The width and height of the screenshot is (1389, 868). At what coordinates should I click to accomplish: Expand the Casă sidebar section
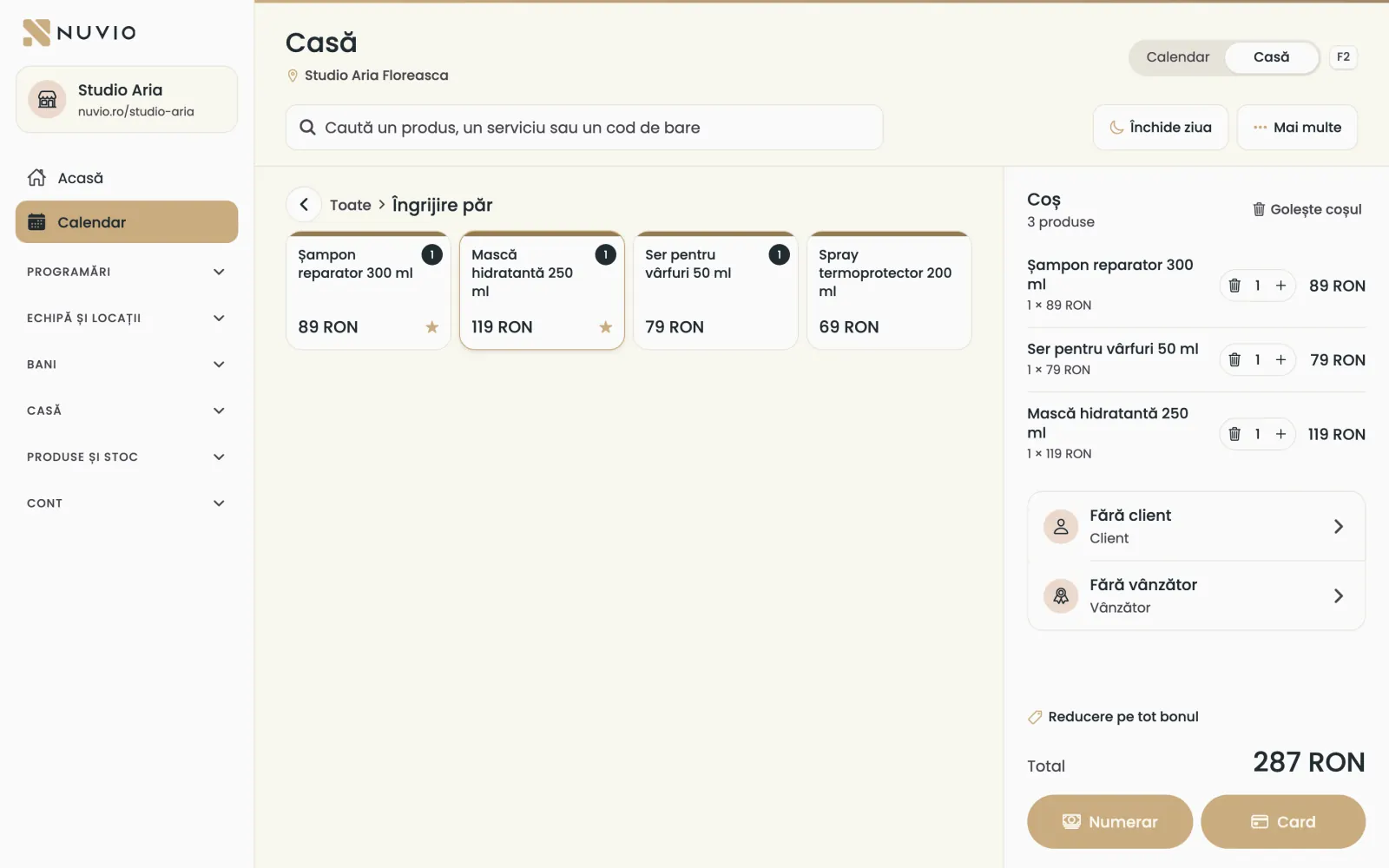[x=127, y=411]
